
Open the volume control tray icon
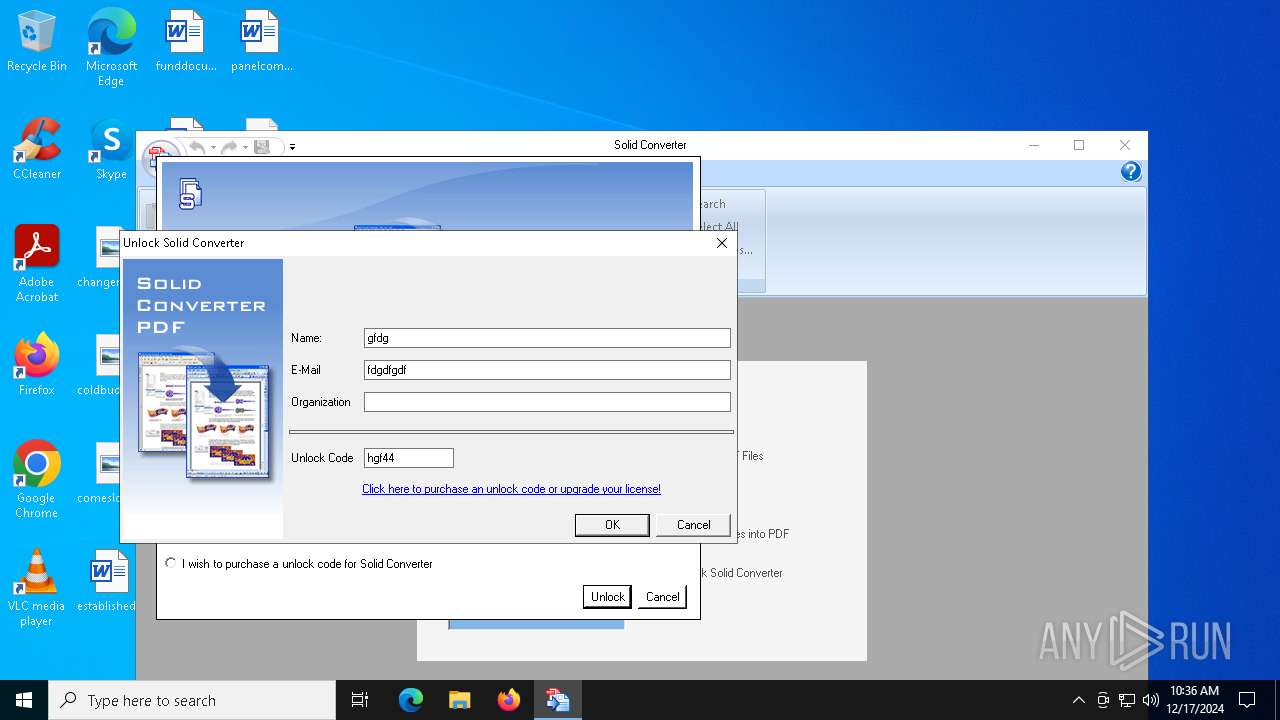pos(1151,700)
